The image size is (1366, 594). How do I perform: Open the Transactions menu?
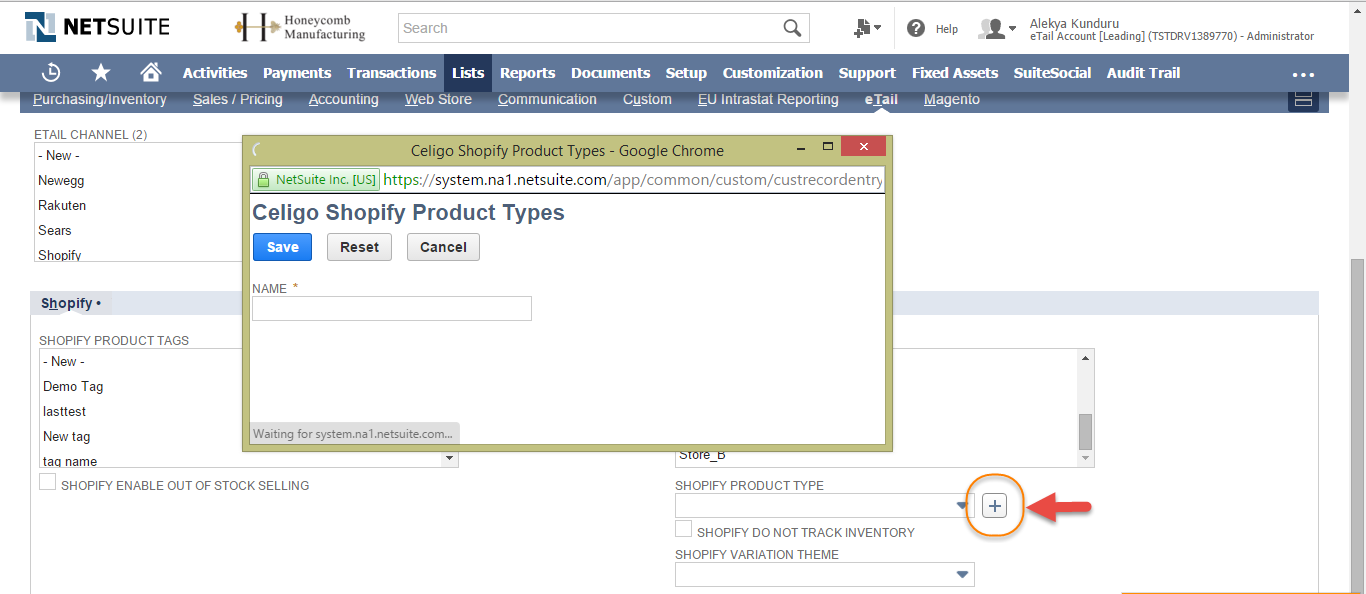pyautogui.click(x=392, y=73)
